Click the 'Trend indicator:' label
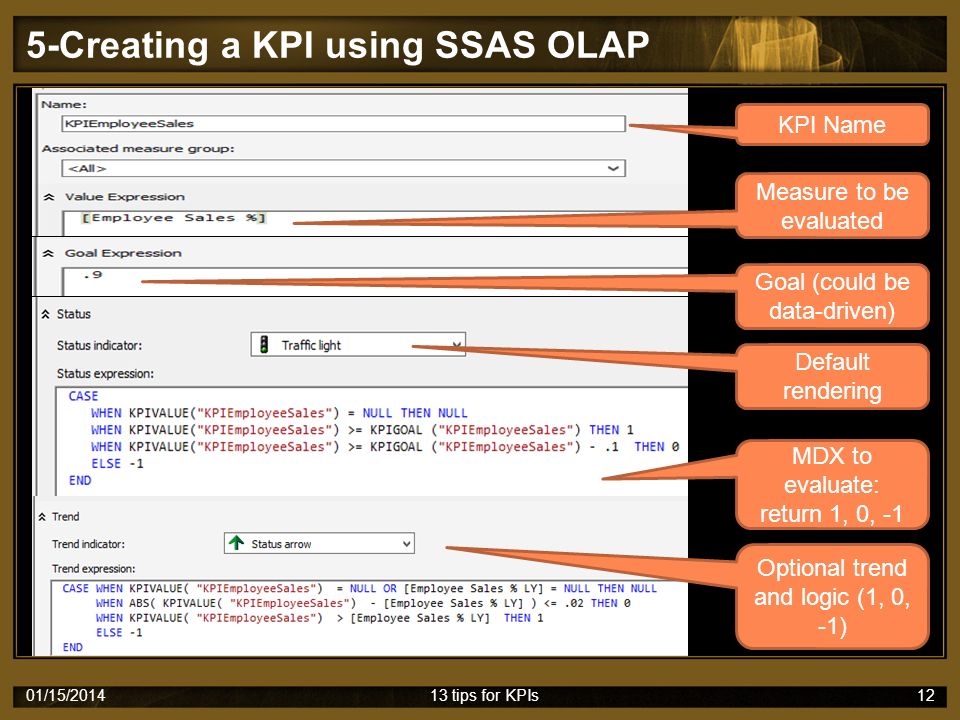 tap(88, 544)
